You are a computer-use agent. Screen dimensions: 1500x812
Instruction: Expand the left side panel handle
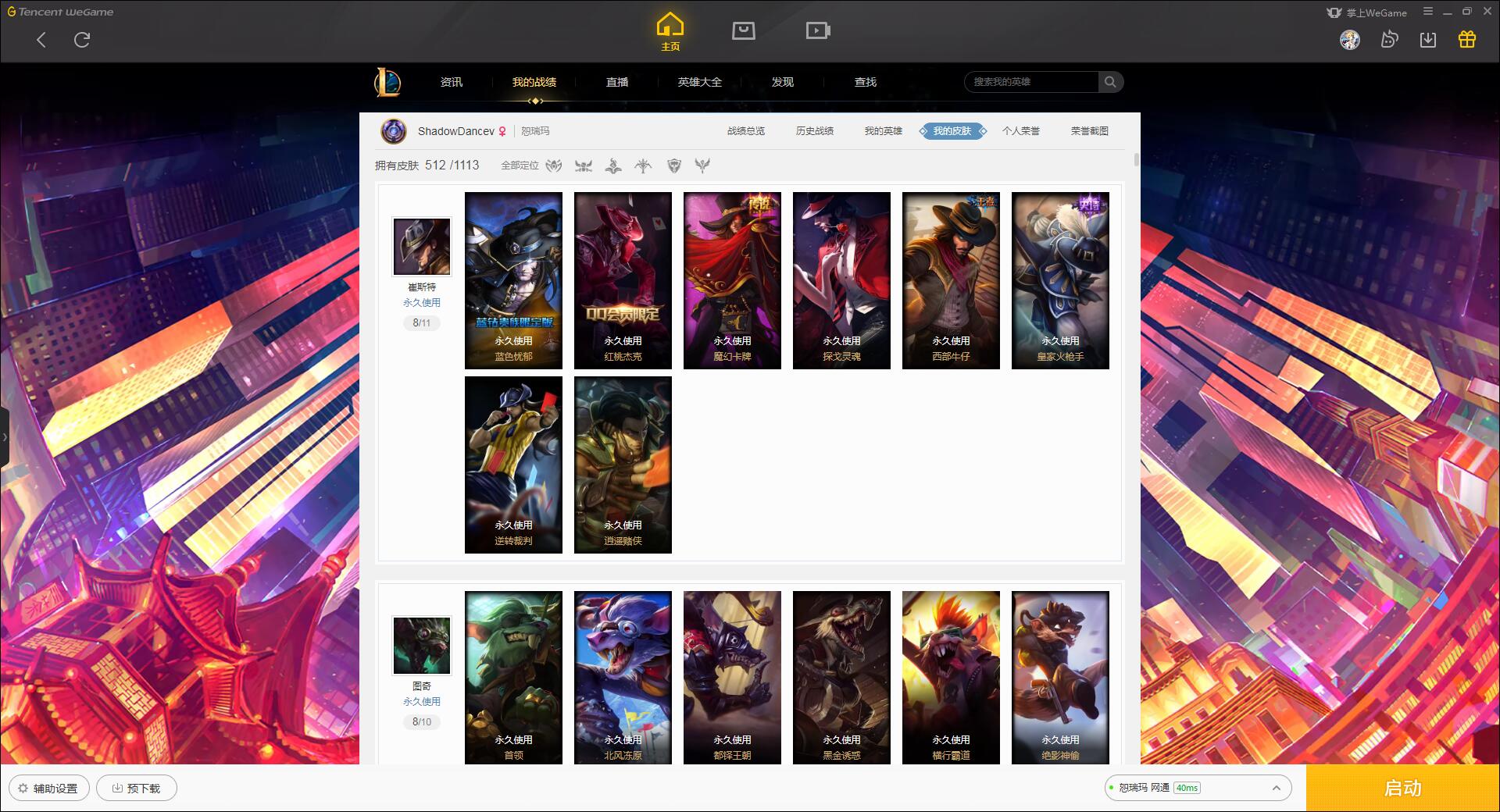4,437
